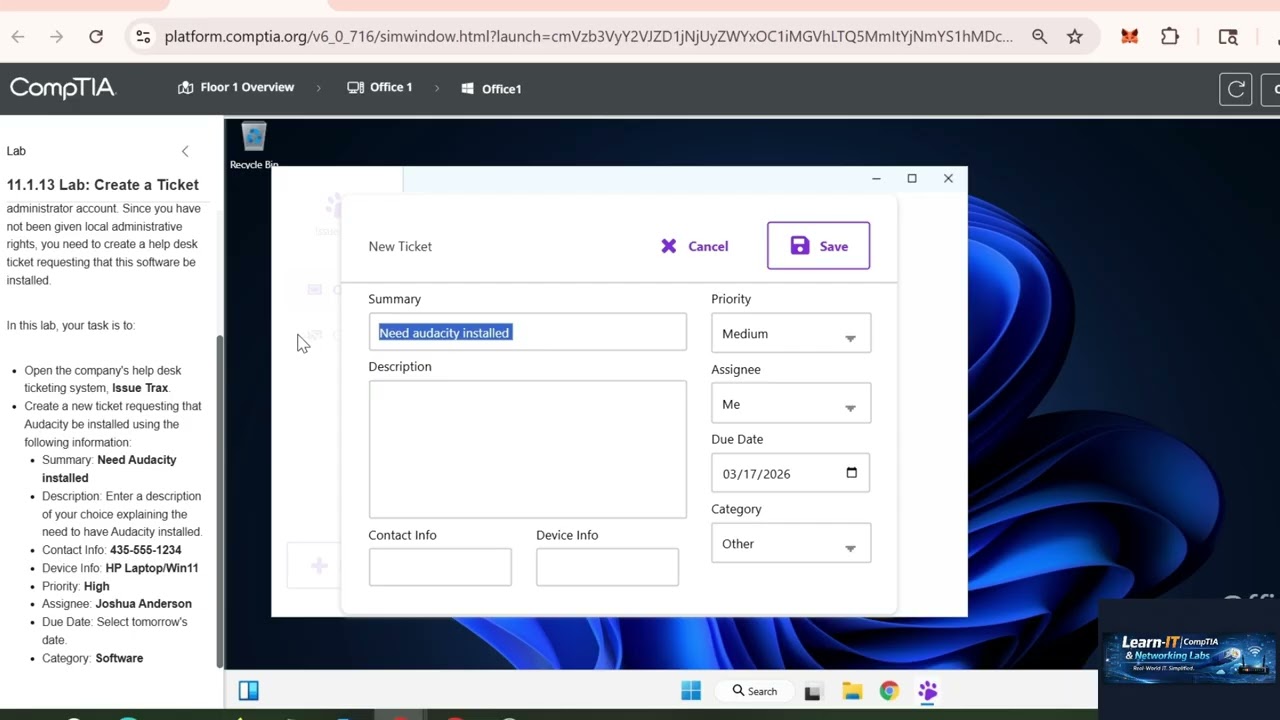Minimize the Issue Trax window
This screenshot has width=1280, height=720.
pyautogui.click(x=876, y=178)
